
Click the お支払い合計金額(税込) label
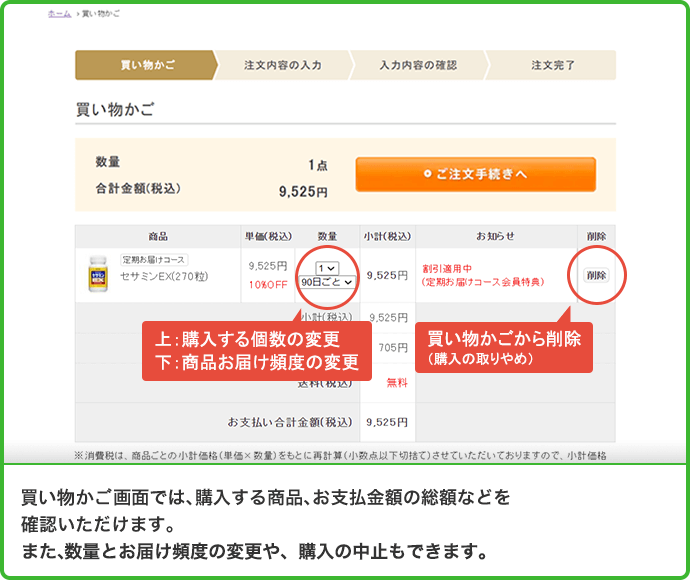click(290, 422)
